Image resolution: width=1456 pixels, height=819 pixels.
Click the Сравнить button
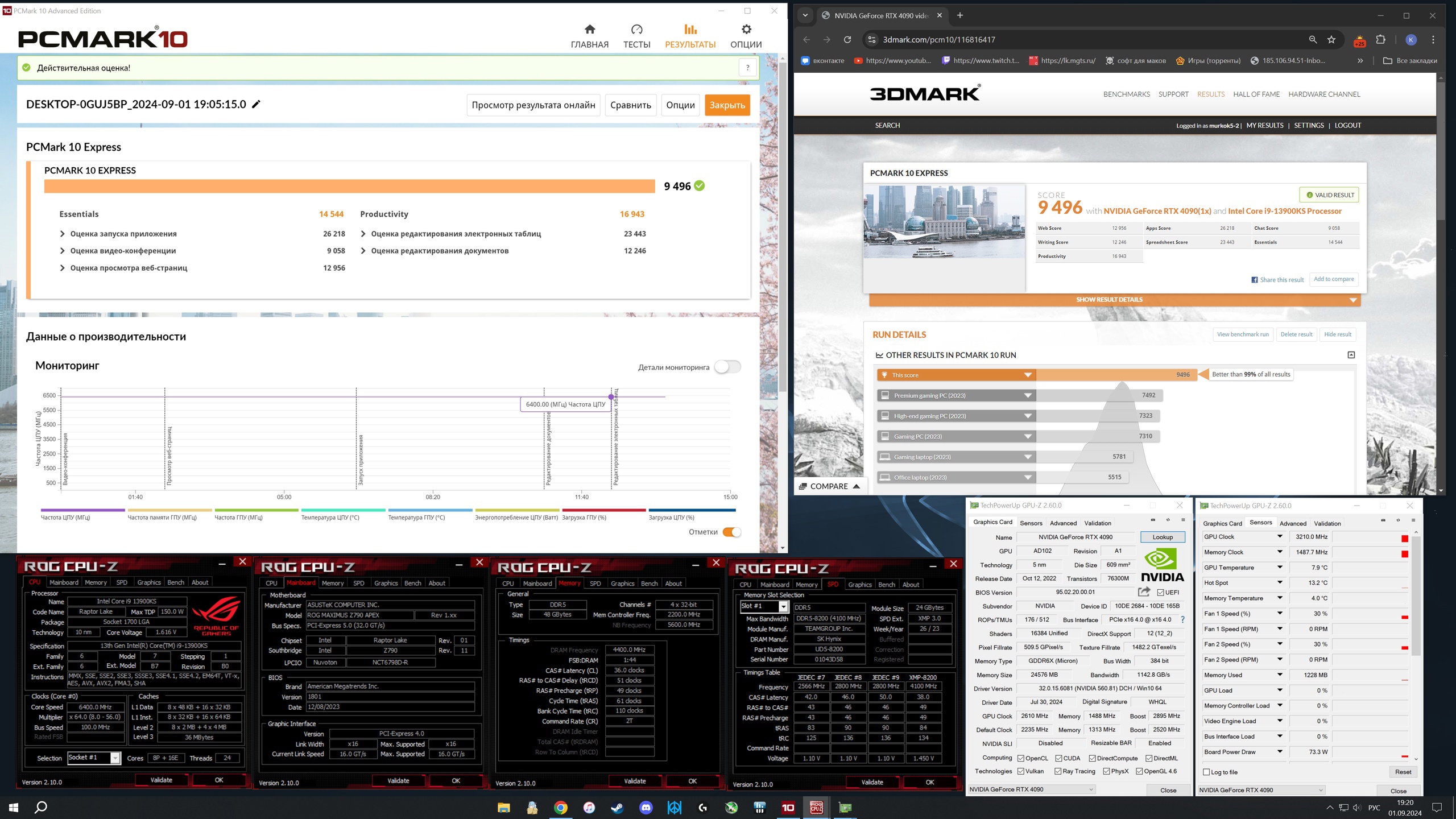click(x=631, y=105)
